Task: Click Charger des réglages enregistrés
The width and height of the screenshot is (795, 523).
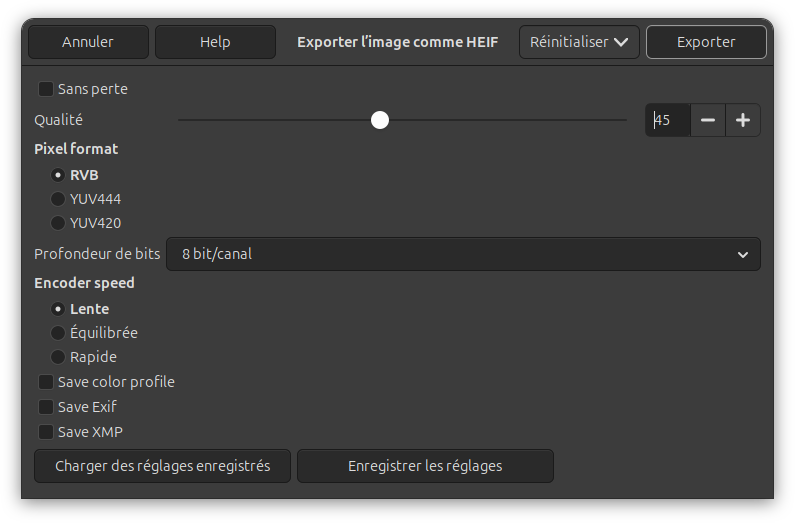Action: 162,466
